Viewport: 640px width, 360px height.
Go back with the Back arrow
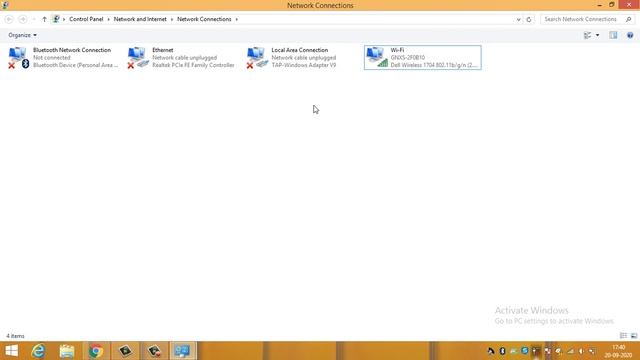pyautogui.click(x=9, y=19)
